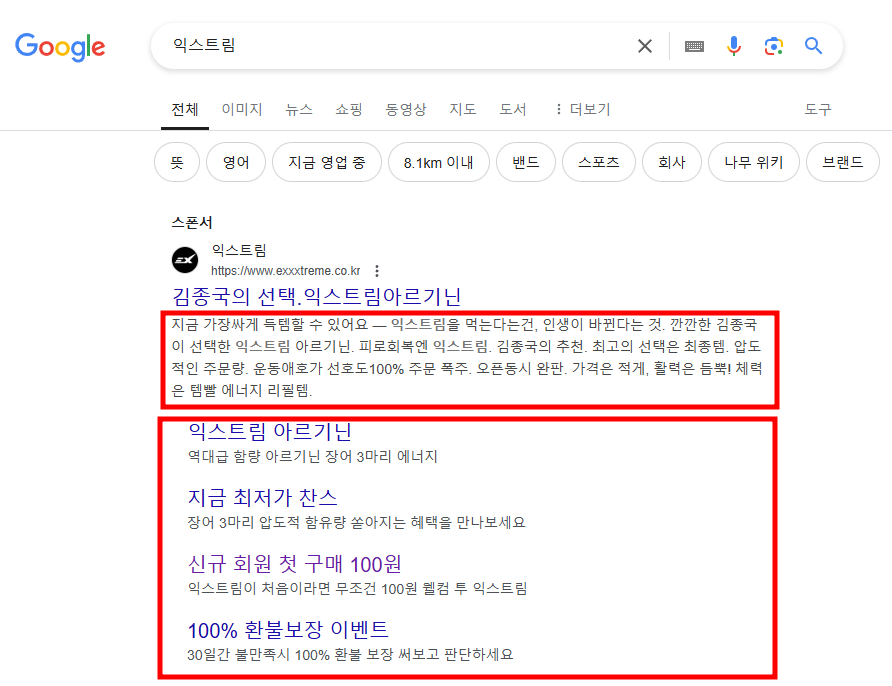Apply the 나무 위키 filter chip
Image resolution: width=892 pixels, height=686 pixels.
754,162
